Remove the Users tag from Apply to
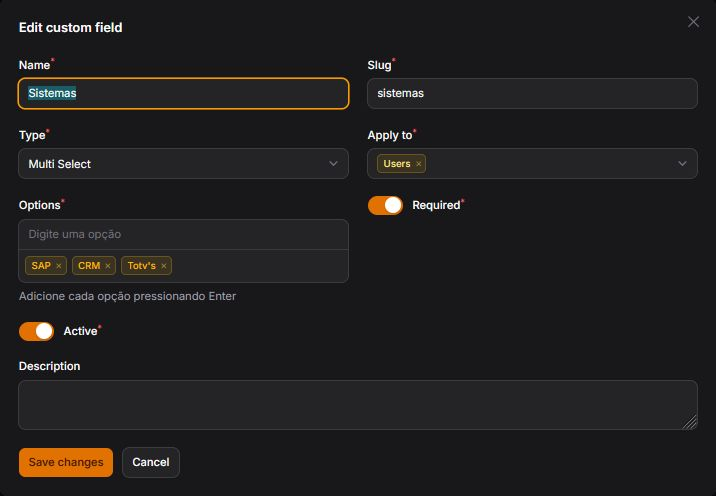The height and width of the screenshot is (496, 716). coord(419,164)
